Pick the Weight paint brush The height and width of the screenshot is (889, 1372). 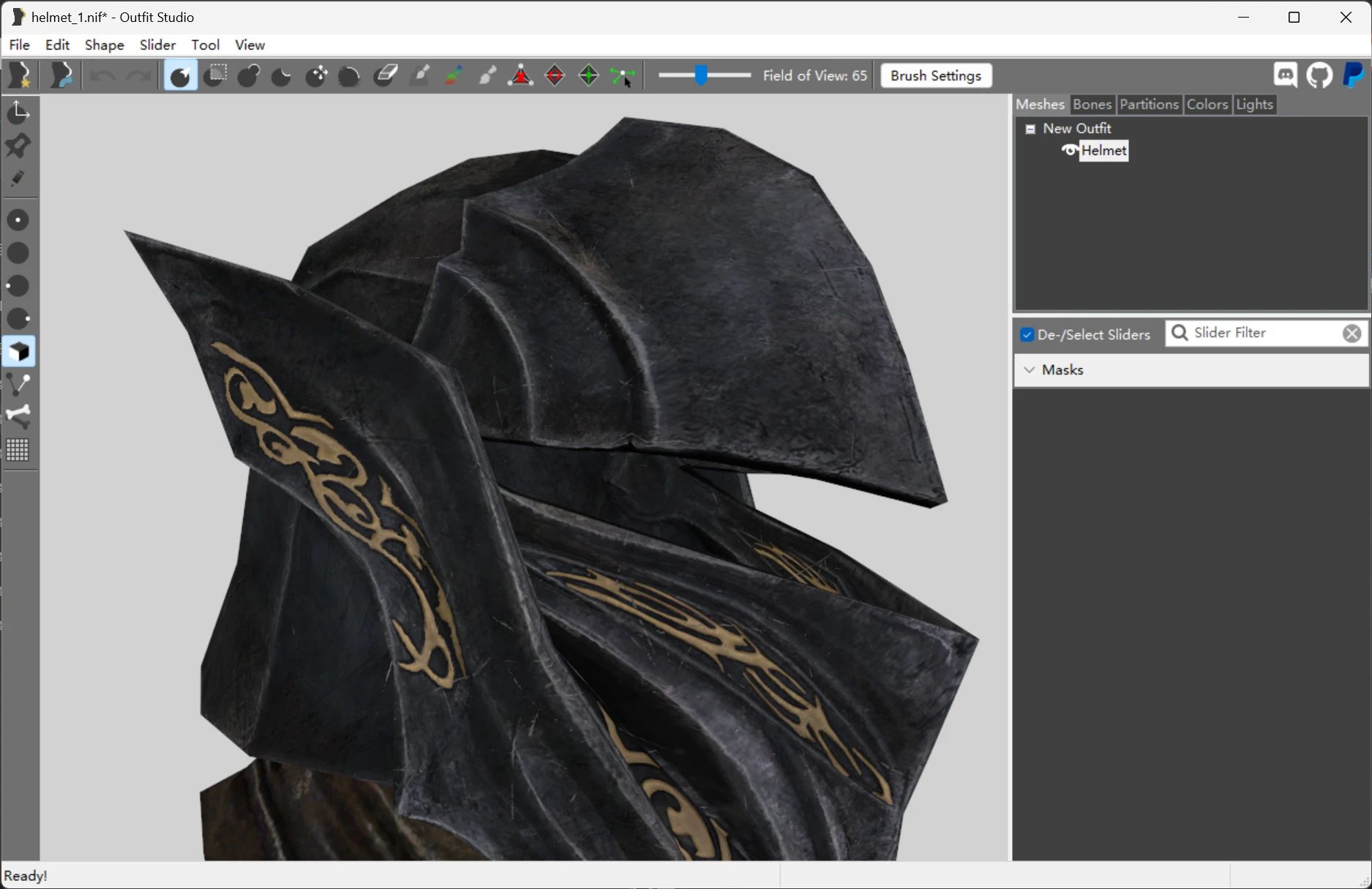coord(419,75)
